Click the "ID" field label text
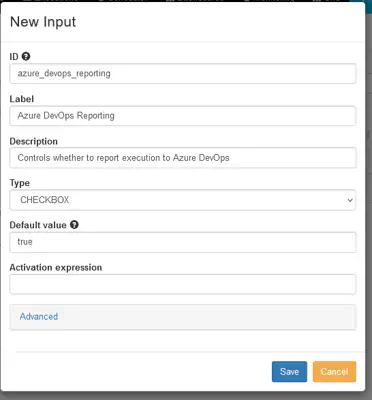372x400 pixels. coord(14,57)
